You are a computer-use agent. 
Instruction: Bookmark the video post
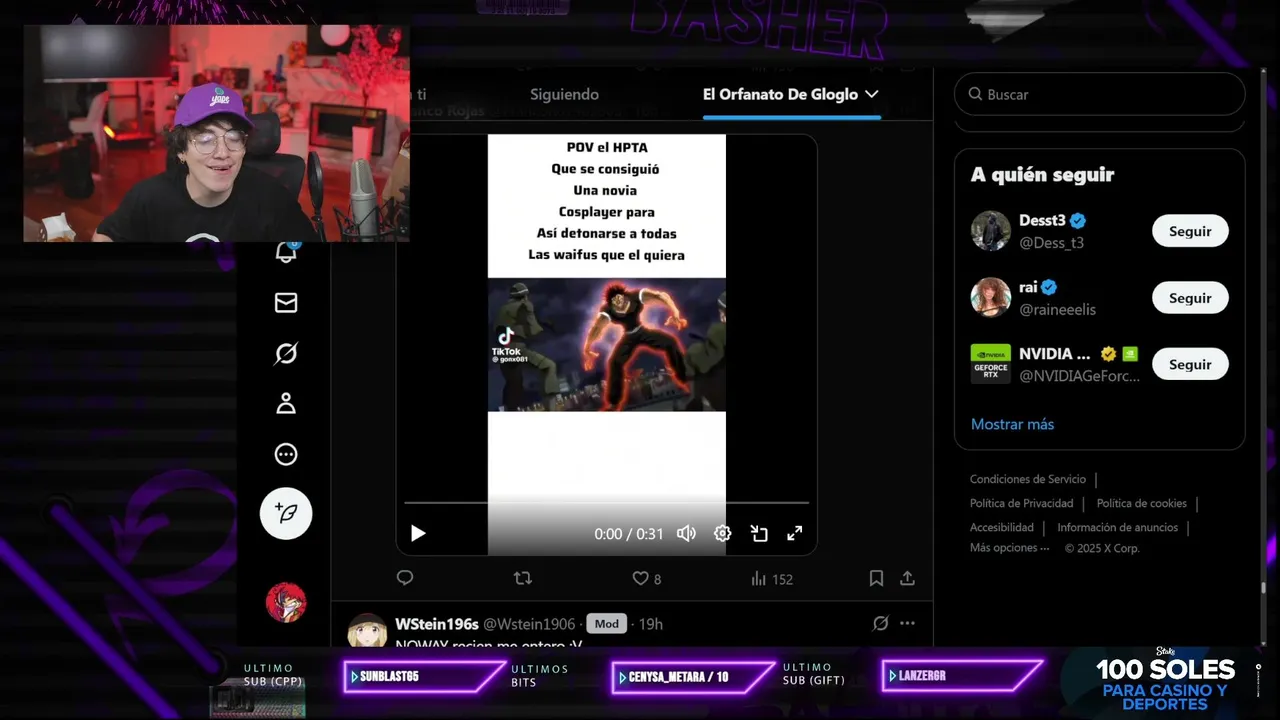pyautogui.click(x=876, y=578)
